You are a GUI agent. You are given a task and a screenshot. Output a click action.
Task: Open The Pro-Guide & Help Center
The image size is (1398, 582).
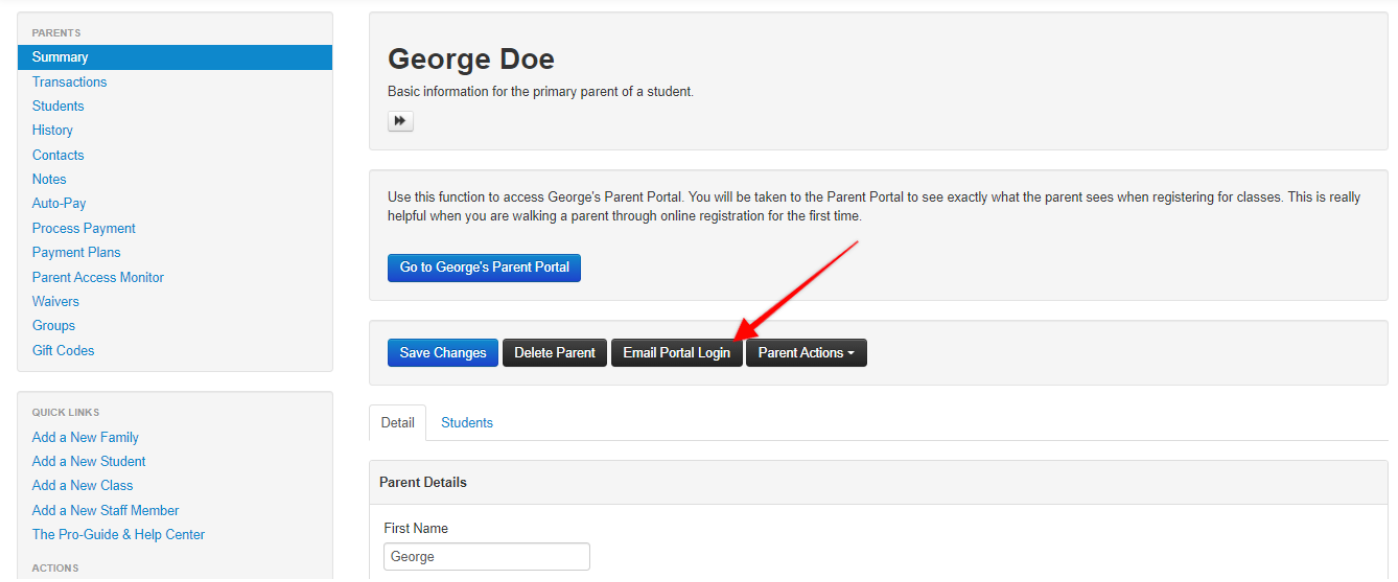point(118,534)
